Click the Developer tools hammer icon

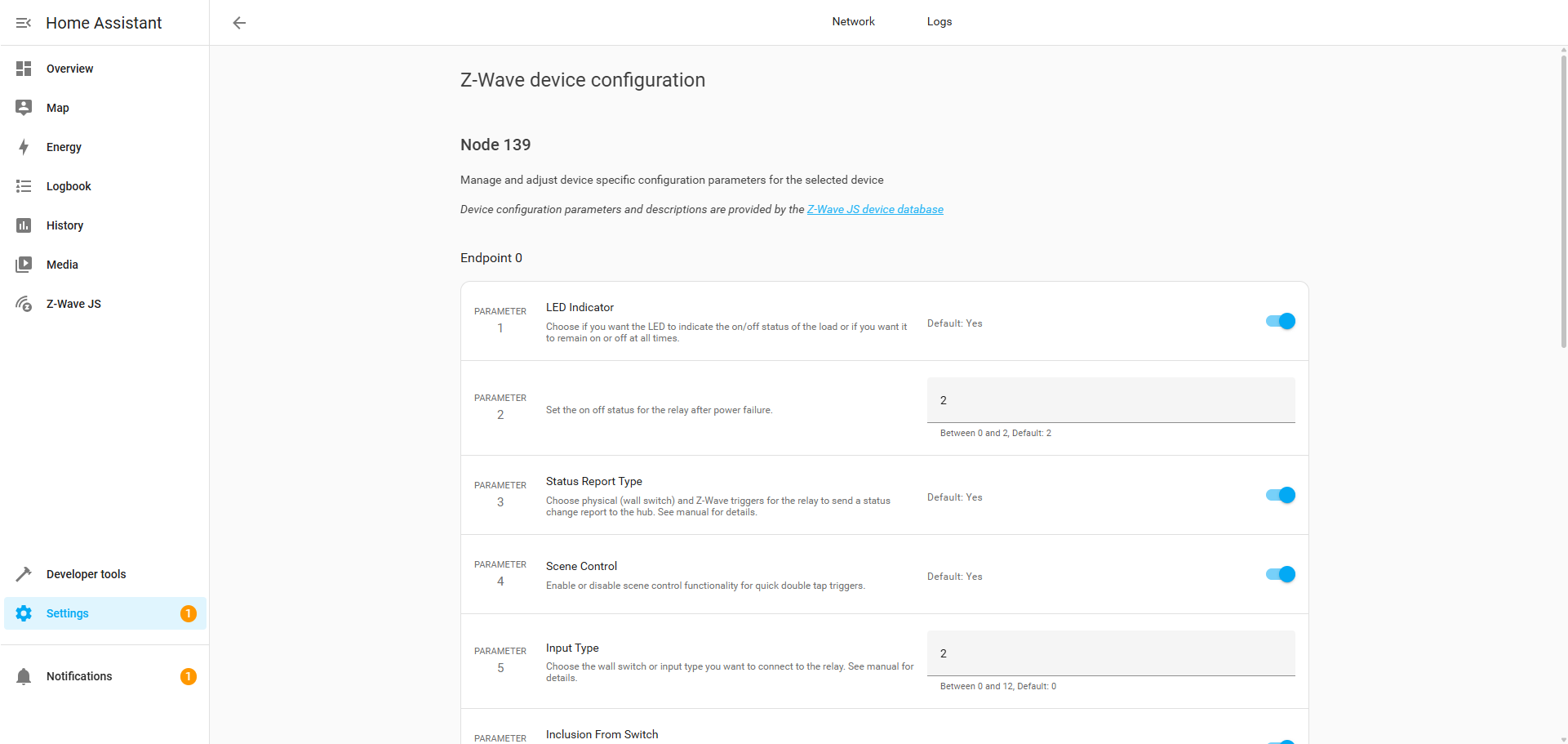[24, 574]
